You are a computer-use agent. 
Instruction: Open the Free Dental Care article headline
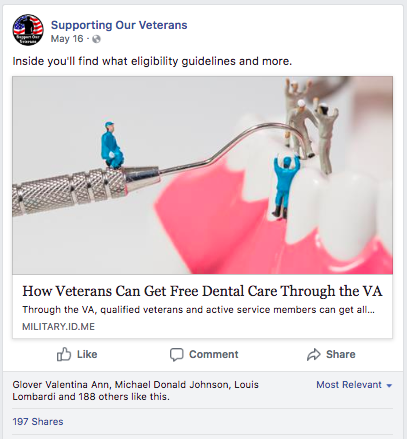(202, 291)
